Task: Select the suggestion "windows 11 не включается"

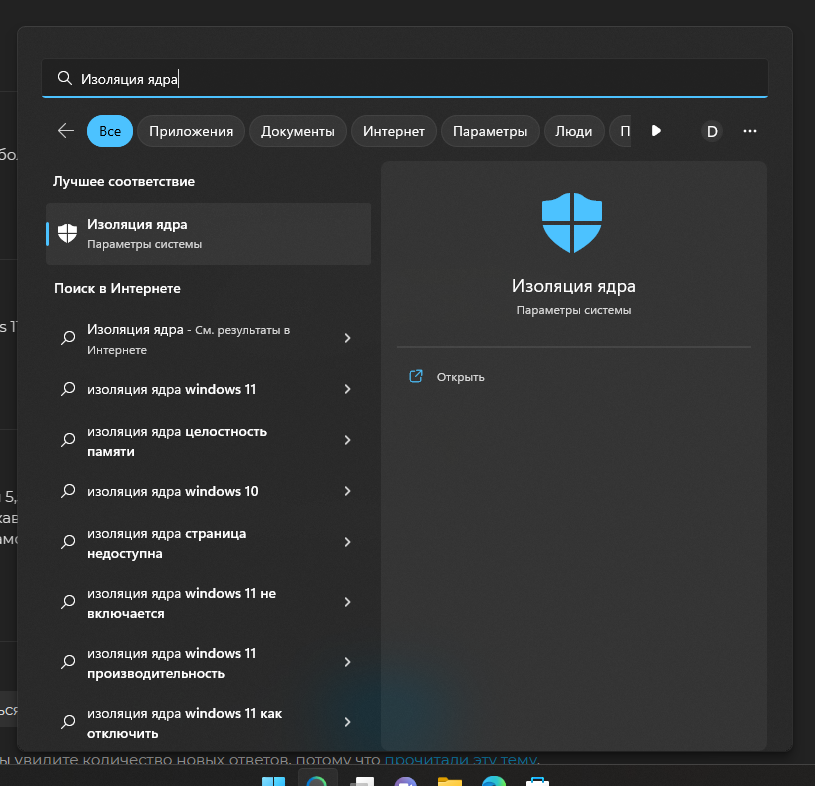Action: click(x=208, y=603)
